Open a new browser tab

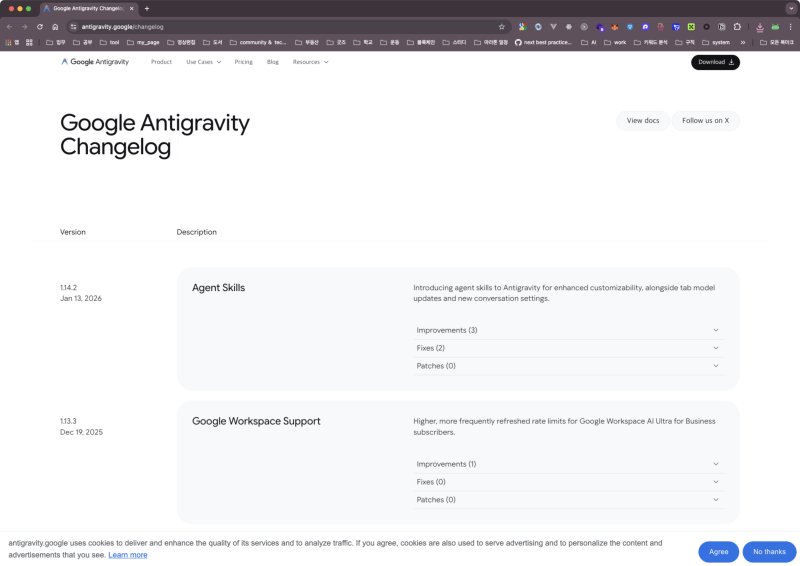[147, 9]
